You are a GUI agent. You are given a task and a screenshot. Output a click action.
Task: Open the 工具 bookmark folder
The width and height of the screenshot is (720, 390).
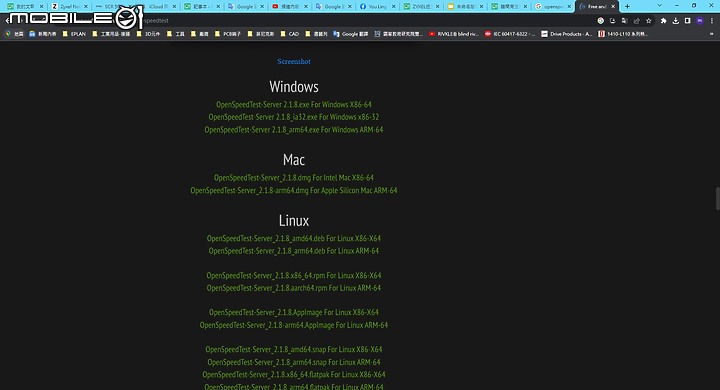(175, 34)
